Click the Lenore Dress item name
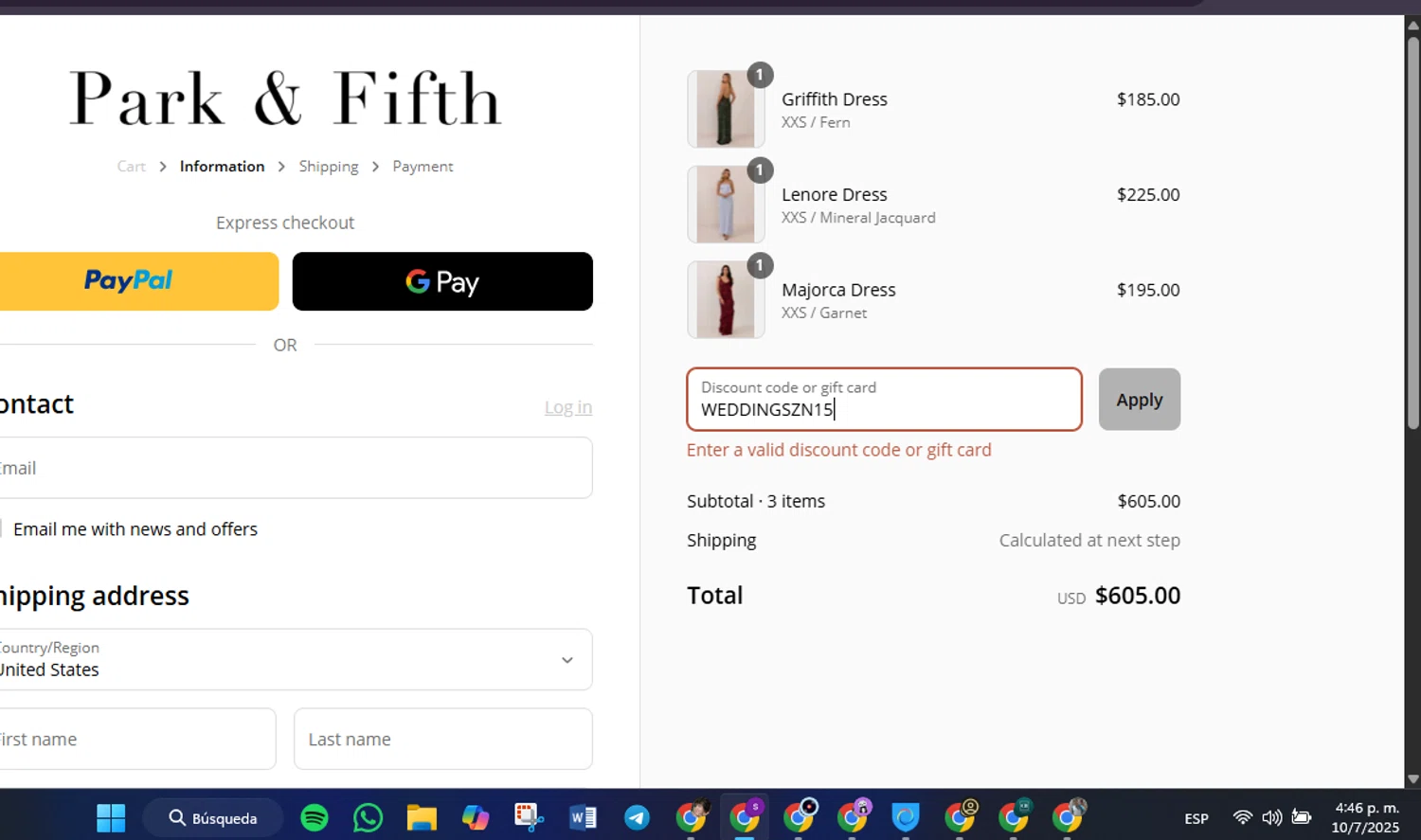Screen dimensions: 1421x840 (x=835, y=195)
